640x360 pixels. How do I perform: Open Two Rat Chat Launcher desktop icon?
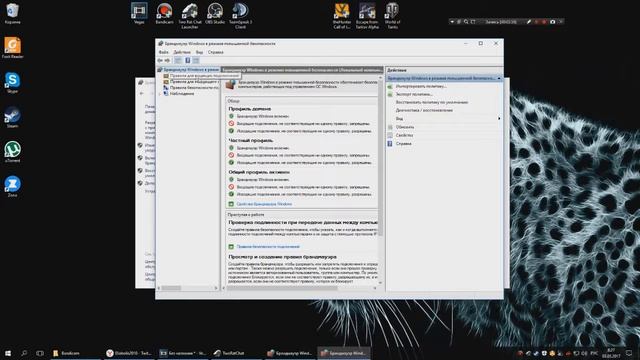click(x=190, y=16)
